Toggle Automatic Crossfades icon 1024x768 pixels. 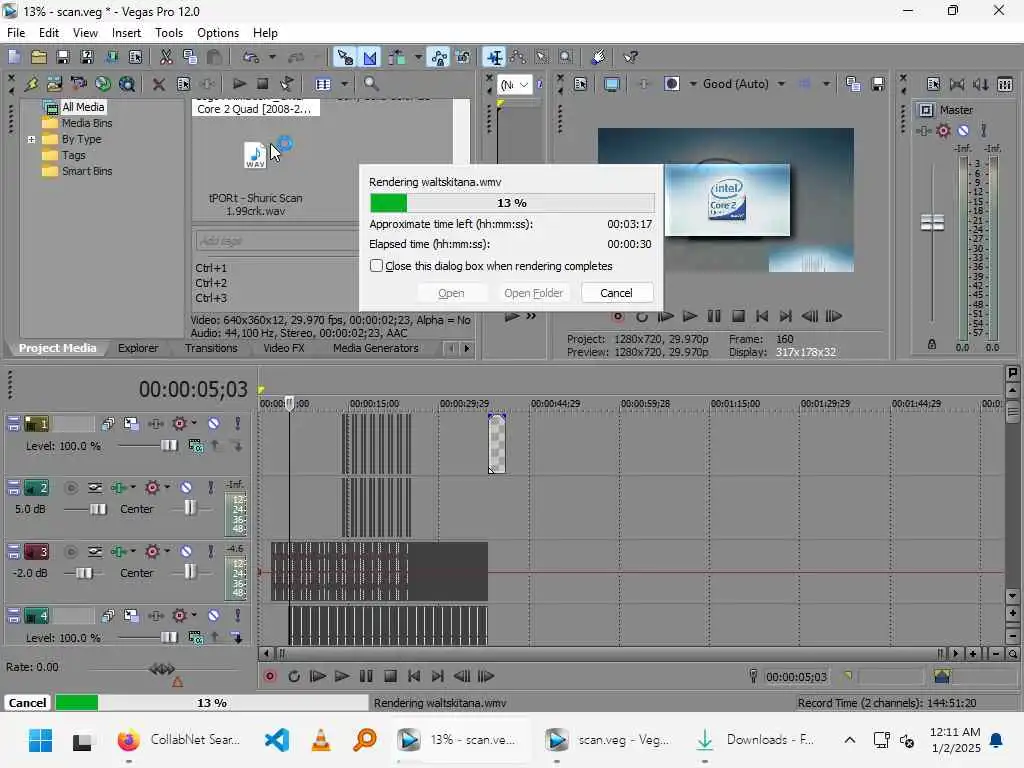370,57
